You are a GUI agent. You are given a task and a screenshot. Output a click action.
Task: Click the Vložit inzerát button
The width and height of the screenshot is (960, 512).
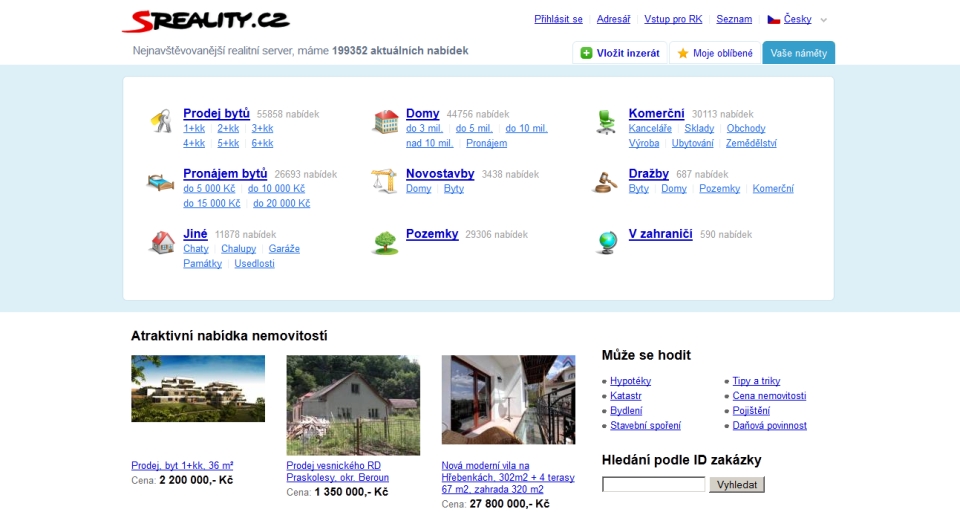point(620,53)
